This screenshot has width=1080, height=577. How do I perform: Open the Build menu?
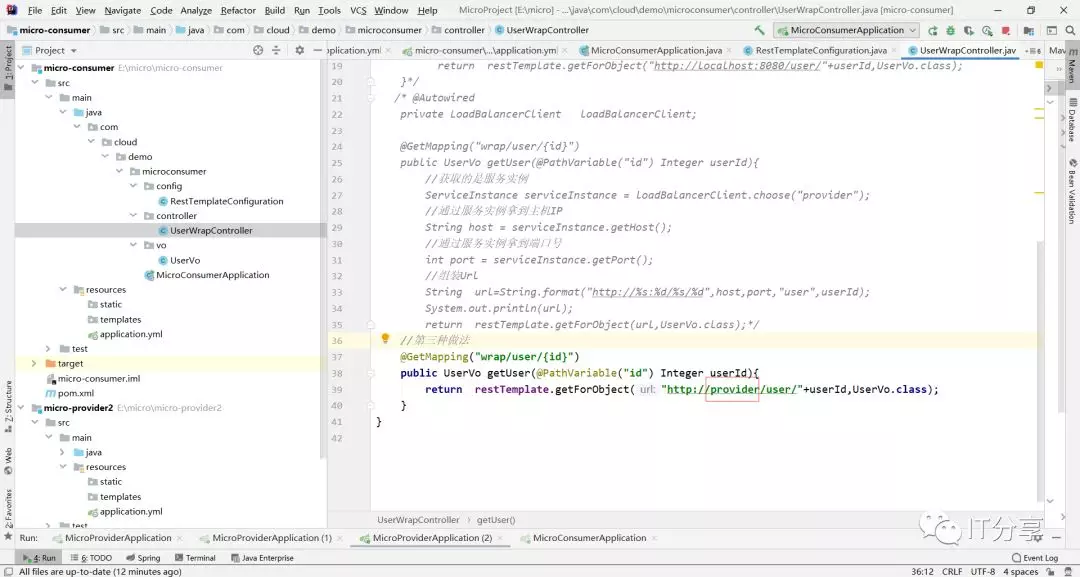pos(275,10)
